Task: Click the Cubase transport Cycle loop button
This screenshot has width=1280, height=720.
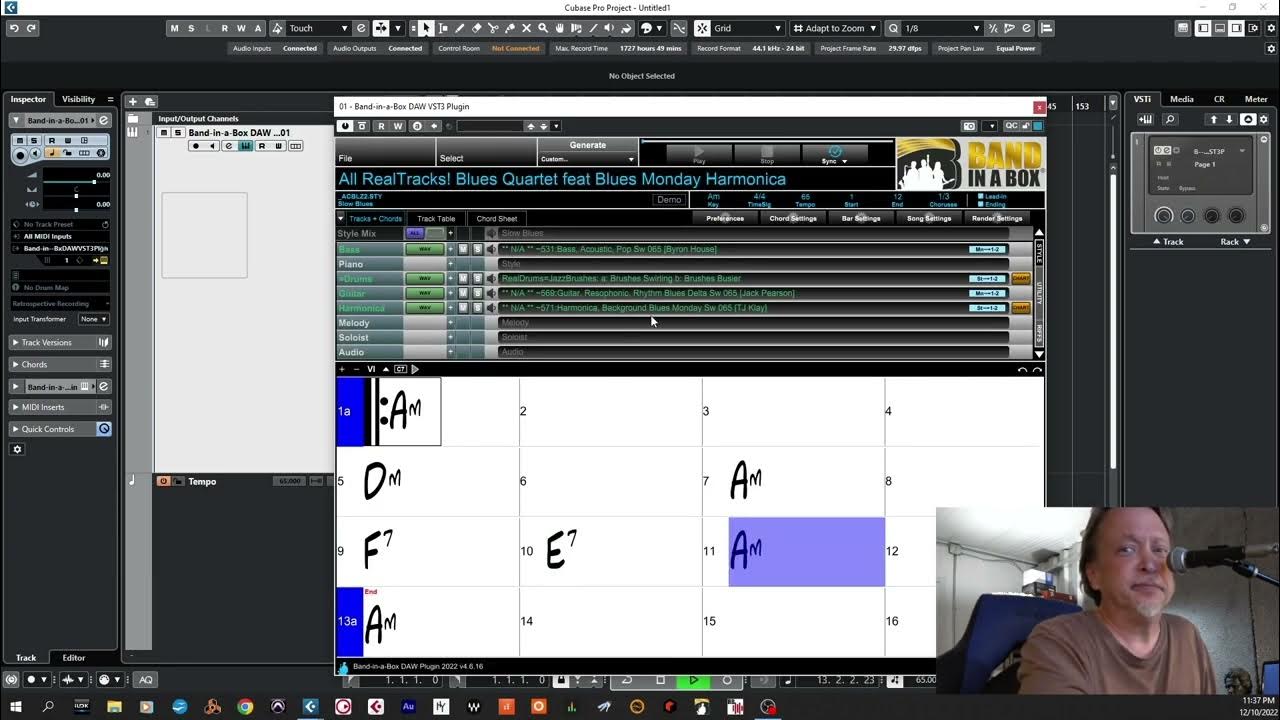Action: [627, 680]
